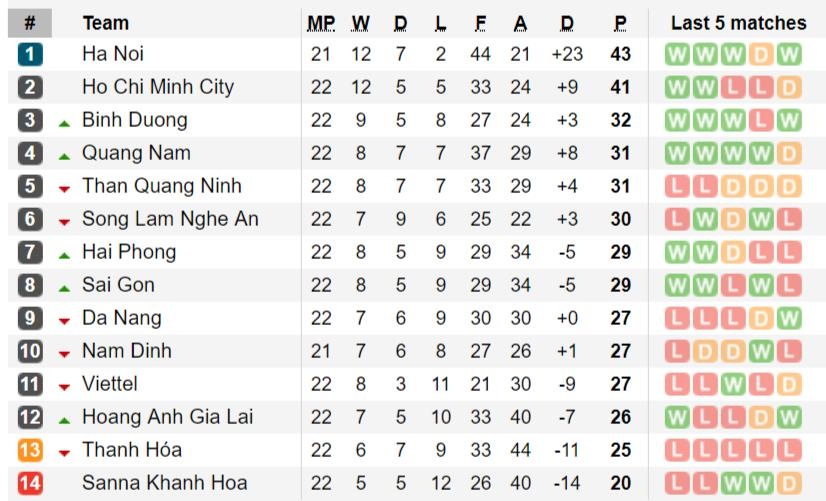Click the Last 5 matches header

coord(738,23)
